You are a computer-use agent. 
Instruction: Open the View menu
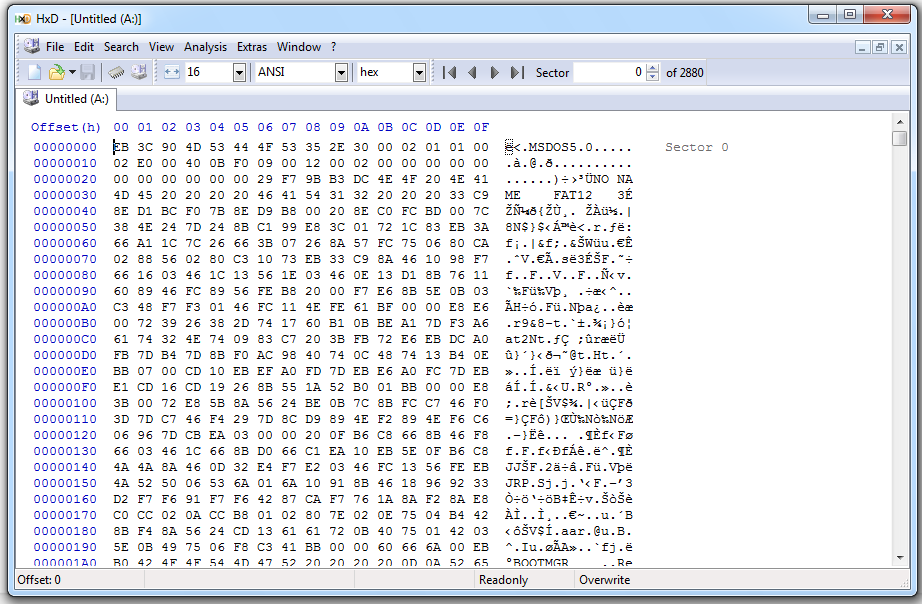click(x=161, y=47)
